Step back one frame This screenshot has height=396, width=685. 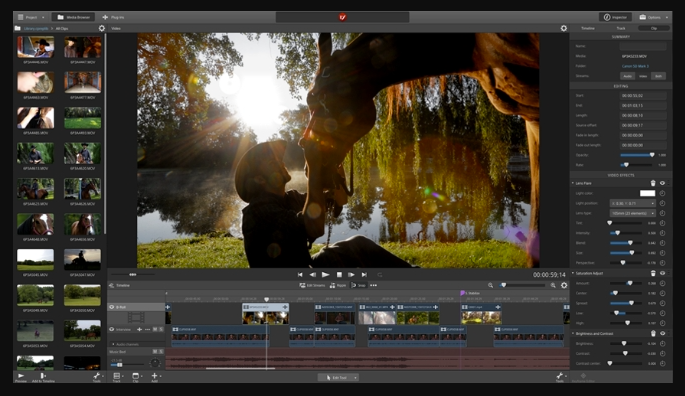[x=313, y=274]
